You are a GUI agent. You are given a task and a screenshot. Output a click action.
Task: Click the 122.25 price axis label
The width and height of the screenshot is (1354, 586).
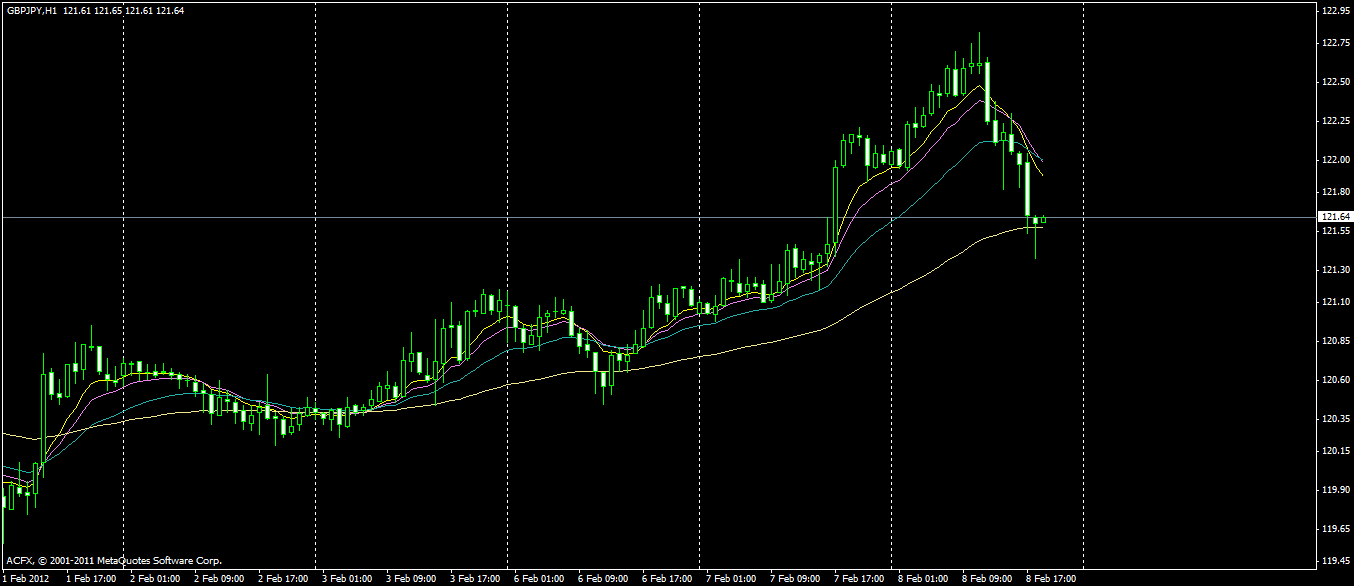click(1336, 121)
